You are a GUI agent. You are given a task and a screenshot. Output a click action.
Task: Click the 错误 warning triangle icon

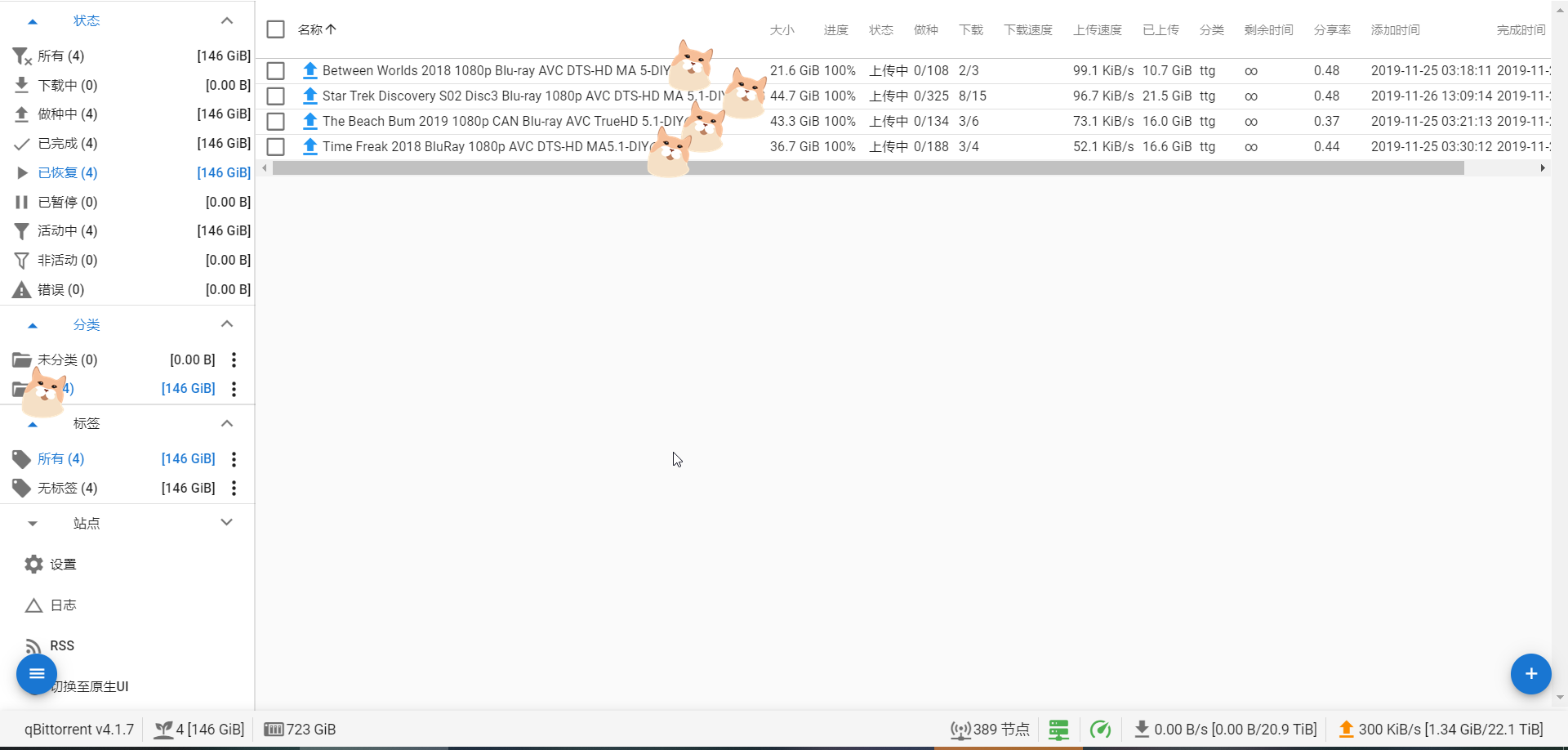tap(22, 290)
